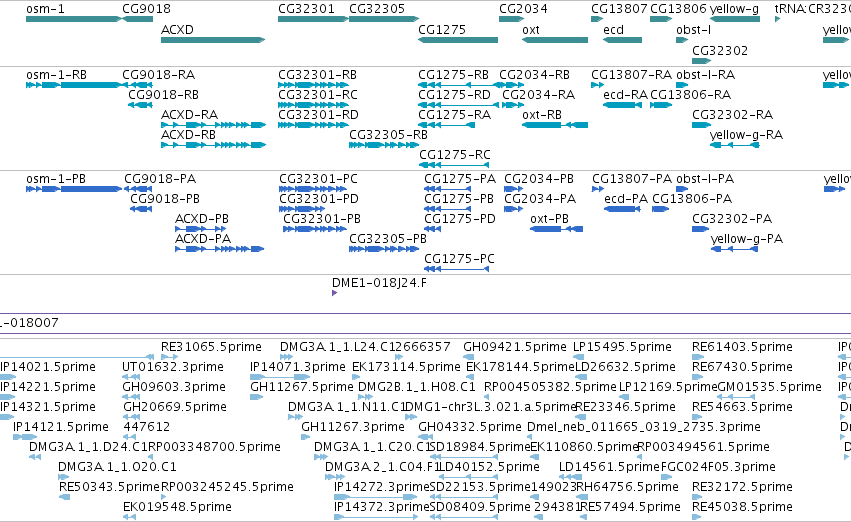Image resolution: width=851 pixels, height=522 pixels.
Task: Click the GH20669.5prime EST feature
Action: (129, 417)
